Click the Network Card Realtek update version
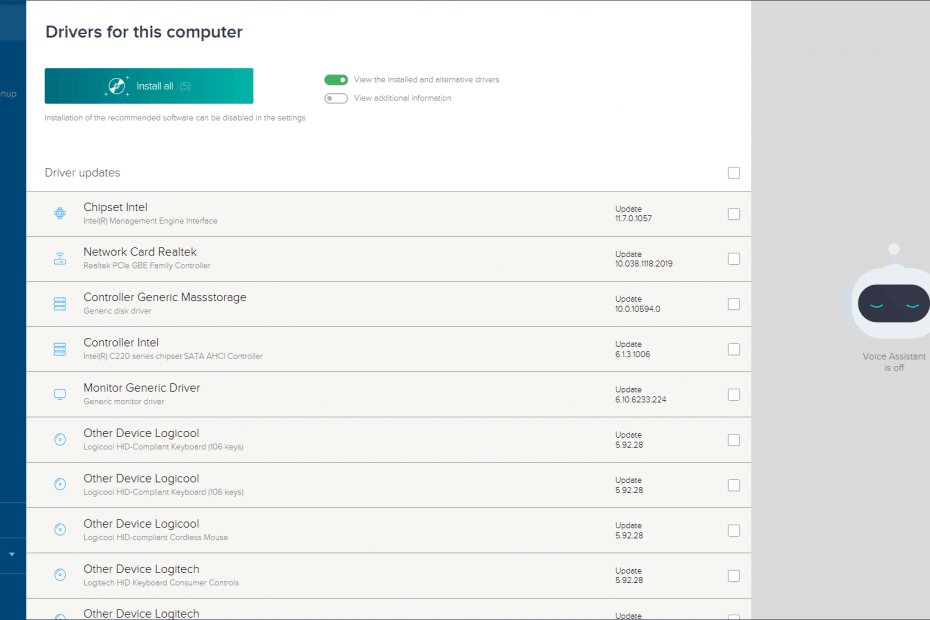The height and width of the screenshot is (620, 930). tap(643, 264)
